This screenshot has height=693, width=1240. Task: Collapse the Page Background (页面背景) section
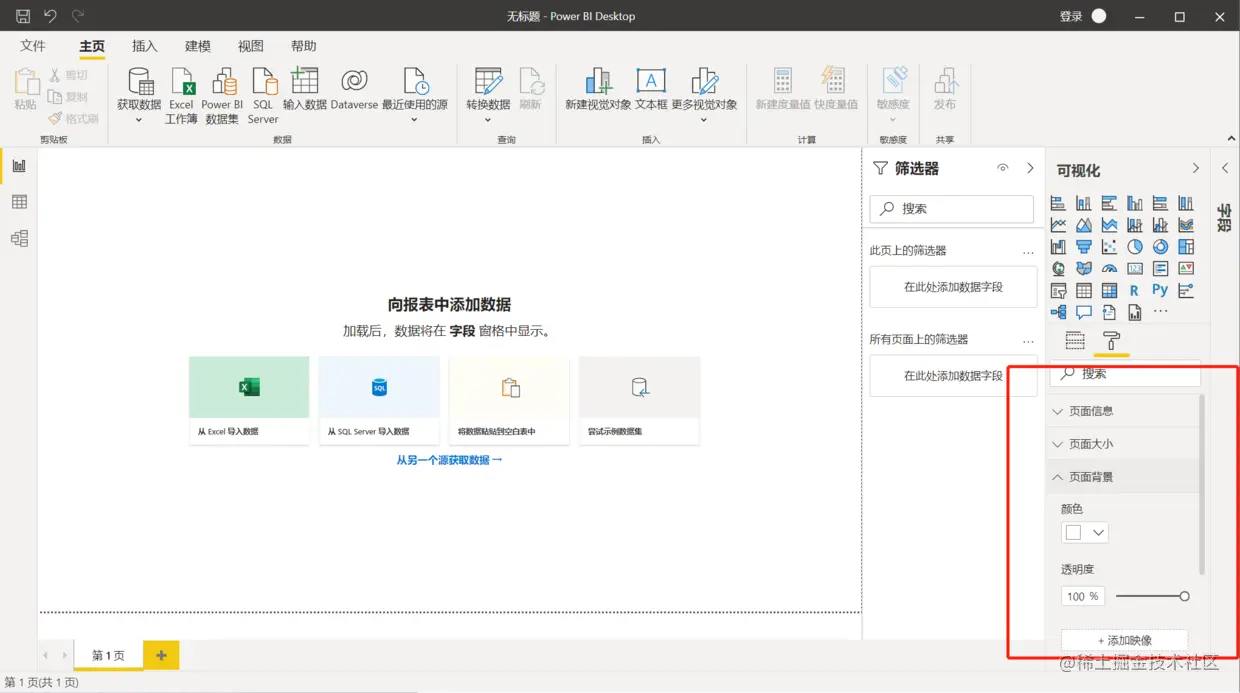1125,477
